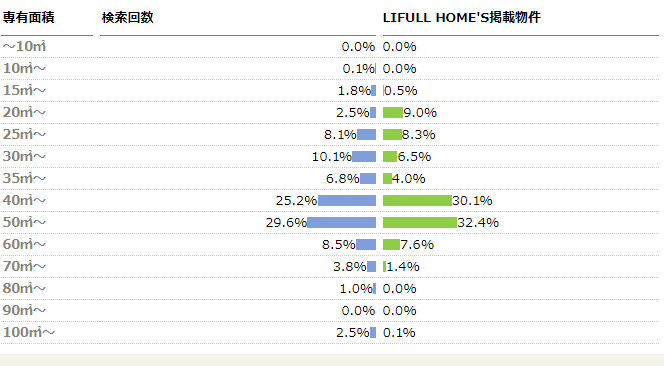
Task: Click the 〜10㎡ row label
Action: tap(24, 46)
